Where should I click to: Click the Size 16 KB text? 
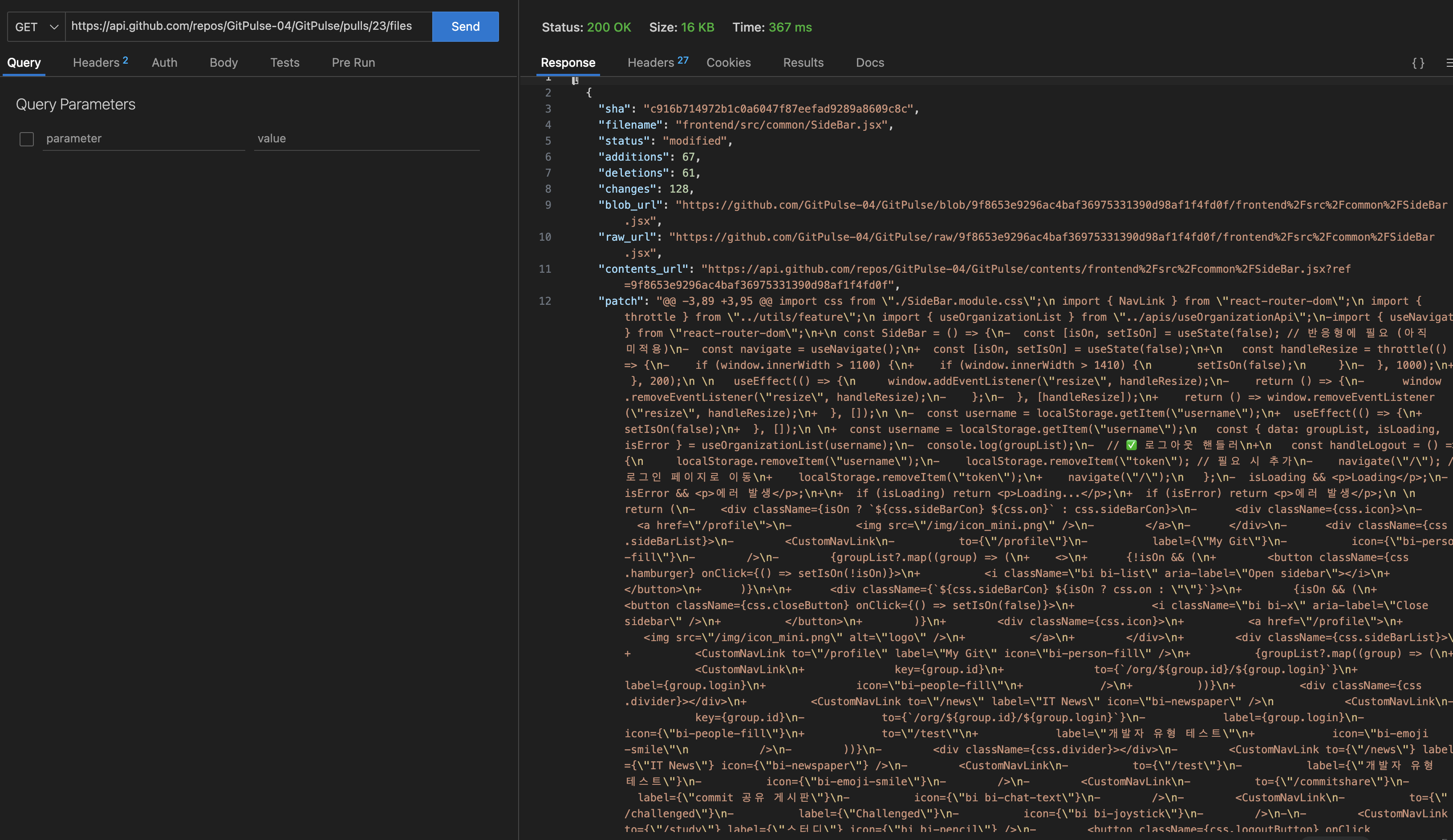pyautogui.click(x=682, y=27)
